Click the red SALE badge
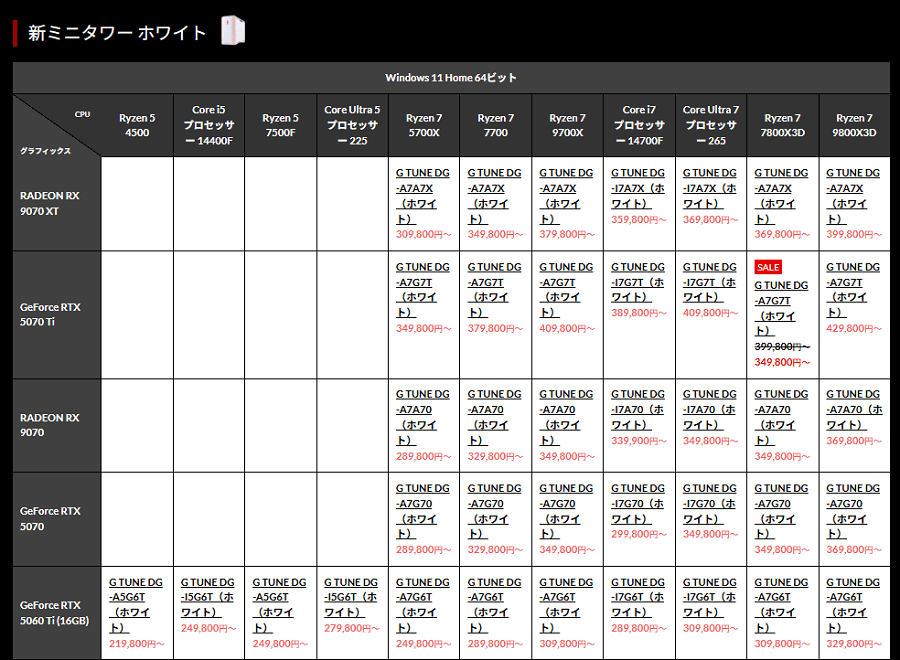 click(768, 268)
